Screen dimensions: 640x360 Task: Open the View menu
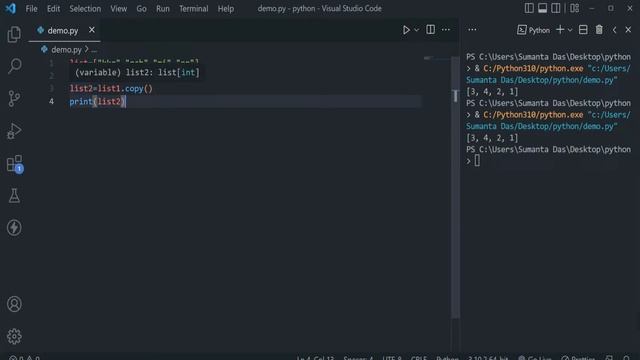118,9
